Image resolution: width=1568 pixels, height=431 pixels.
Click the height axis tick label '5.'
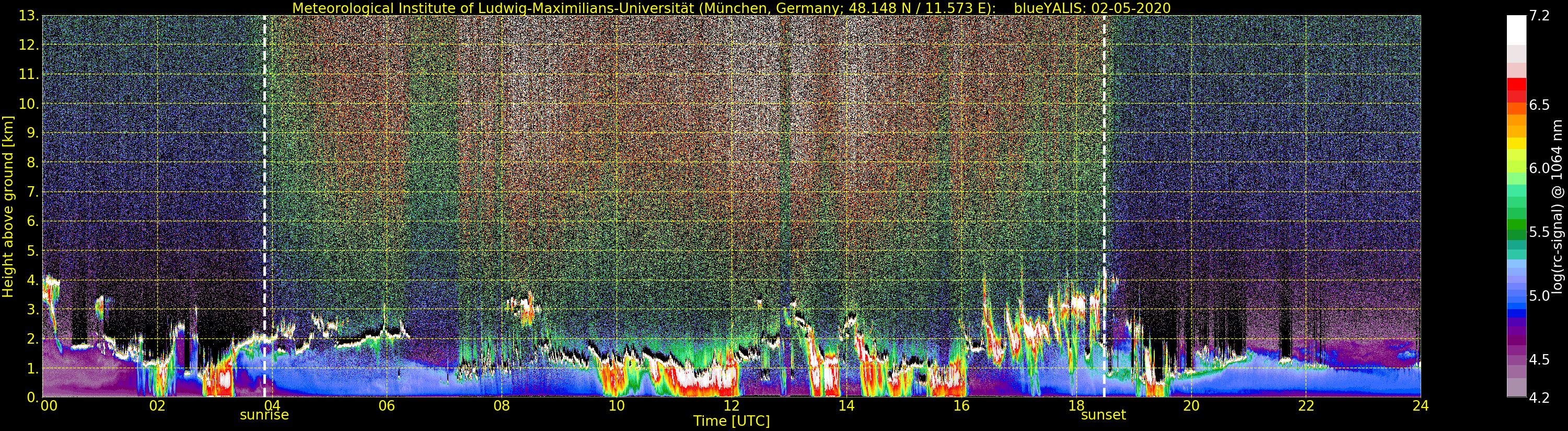point(33,251)
